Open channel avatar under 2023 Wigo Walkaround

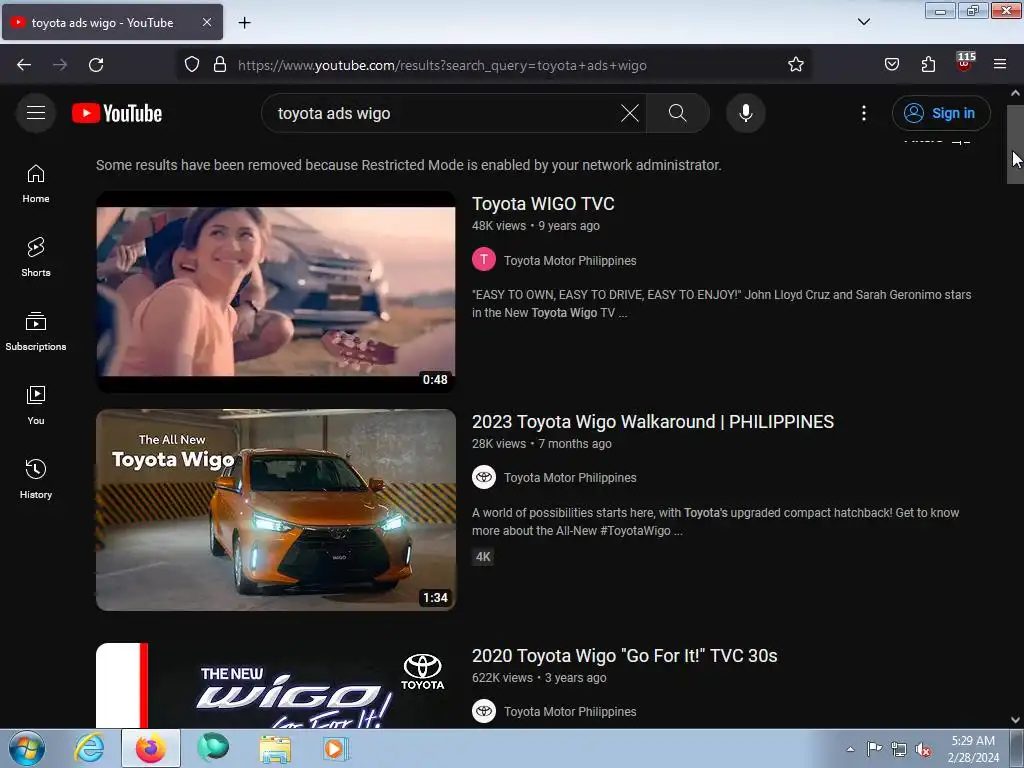(484, 477)
